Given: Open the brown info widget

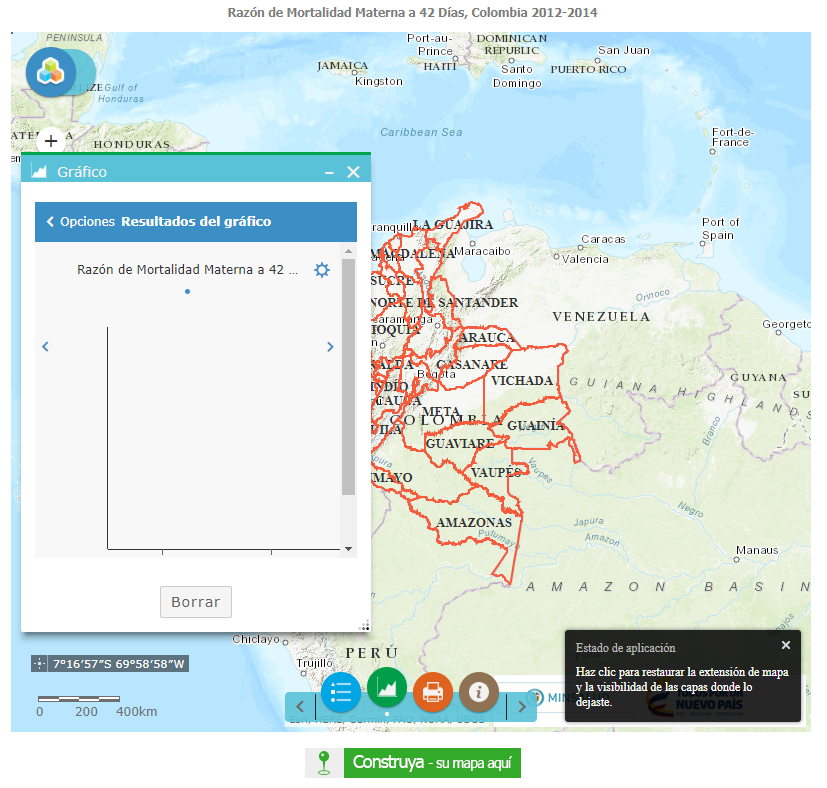Looking at the screenshot, I should (479, 692).
